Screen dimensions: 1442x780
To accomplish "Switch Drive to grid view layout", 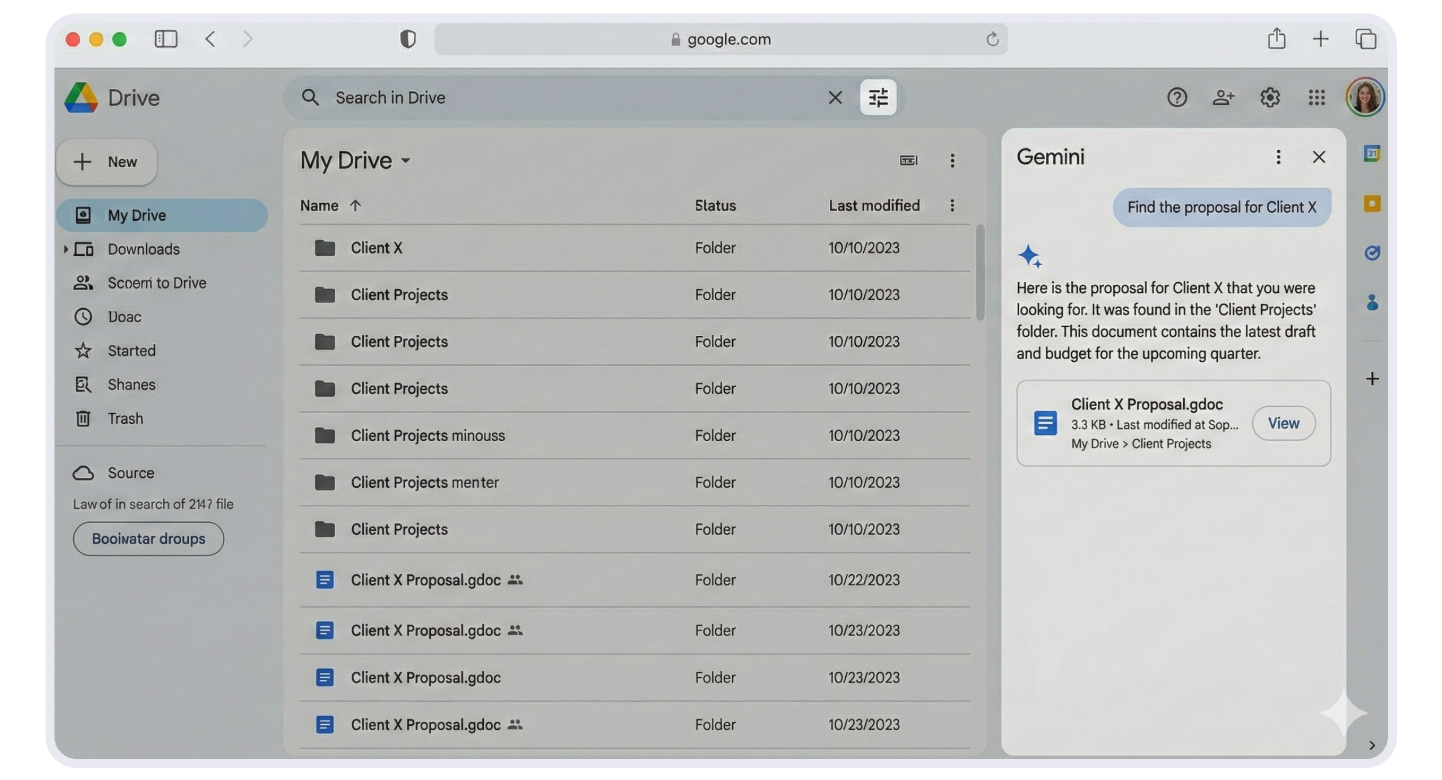I will 908,160.
